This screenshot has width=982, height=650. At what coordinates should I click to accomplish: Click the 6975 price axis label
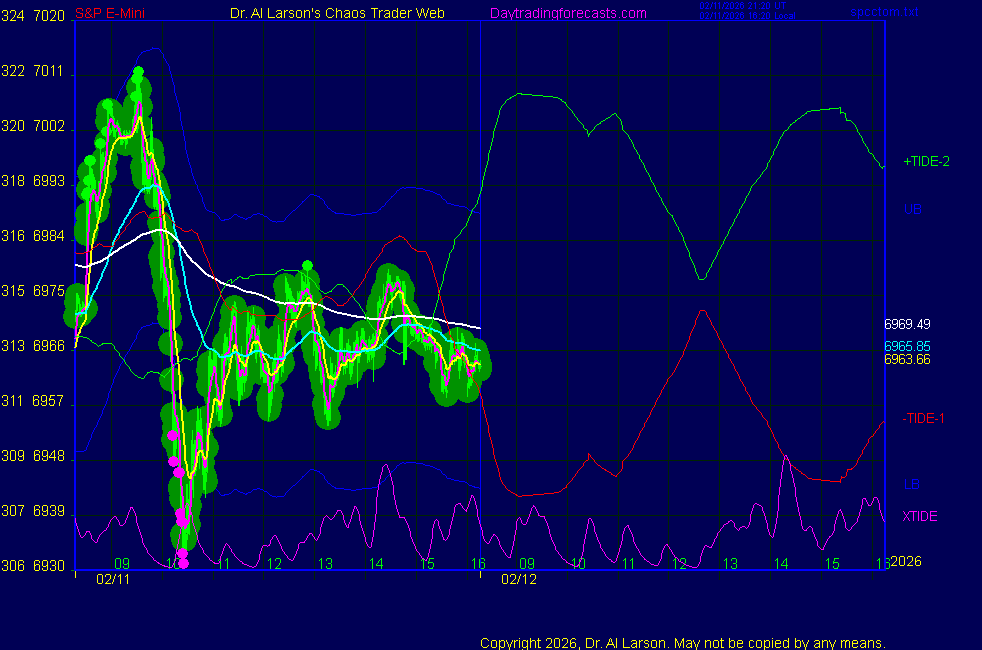pyautogui.click(x=49, y=291)
